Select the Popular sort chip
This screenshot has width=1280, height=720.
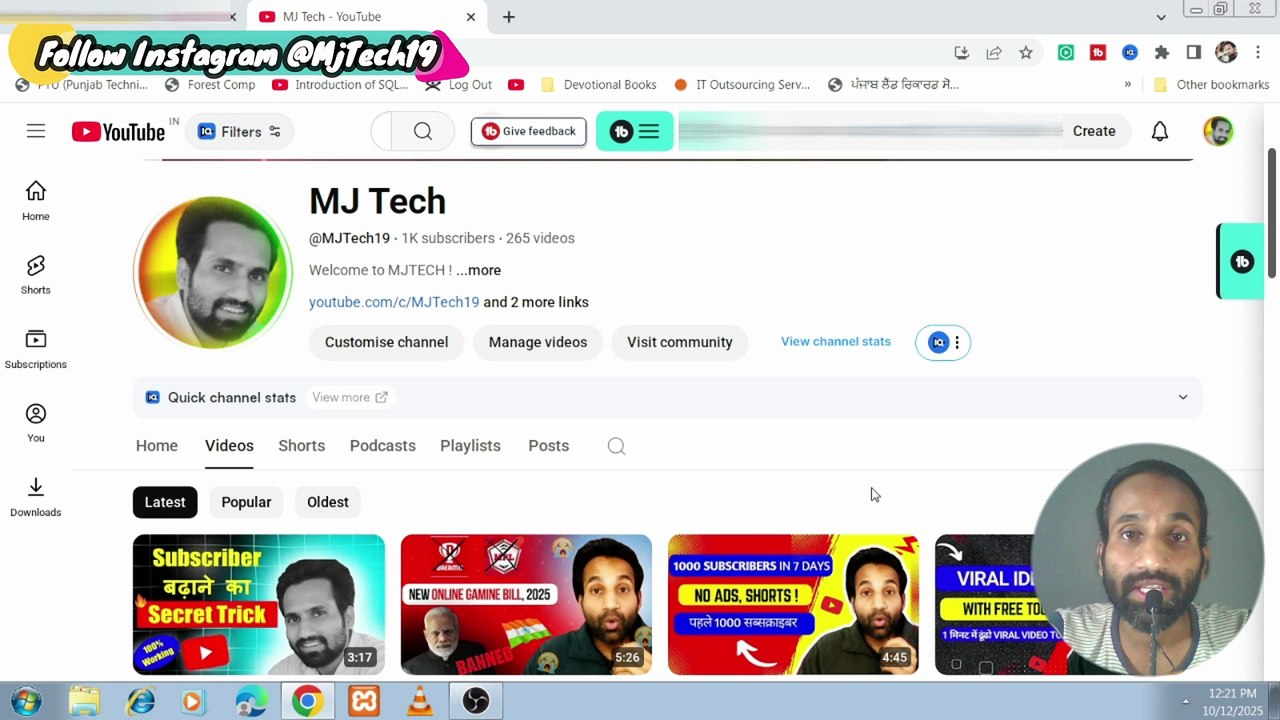[x=246, y=502]
